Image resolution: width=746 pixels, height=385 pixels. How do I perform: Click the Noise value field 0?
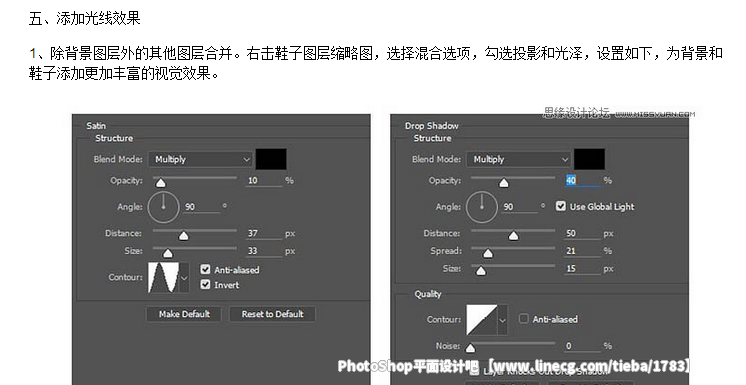coord(582,346)
